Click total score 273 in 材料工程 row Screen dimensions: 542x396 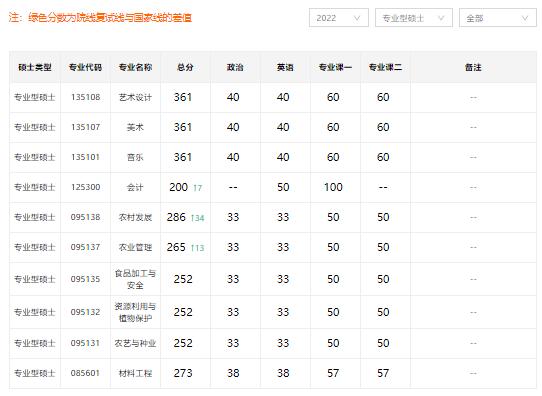(x=183, y=374)
